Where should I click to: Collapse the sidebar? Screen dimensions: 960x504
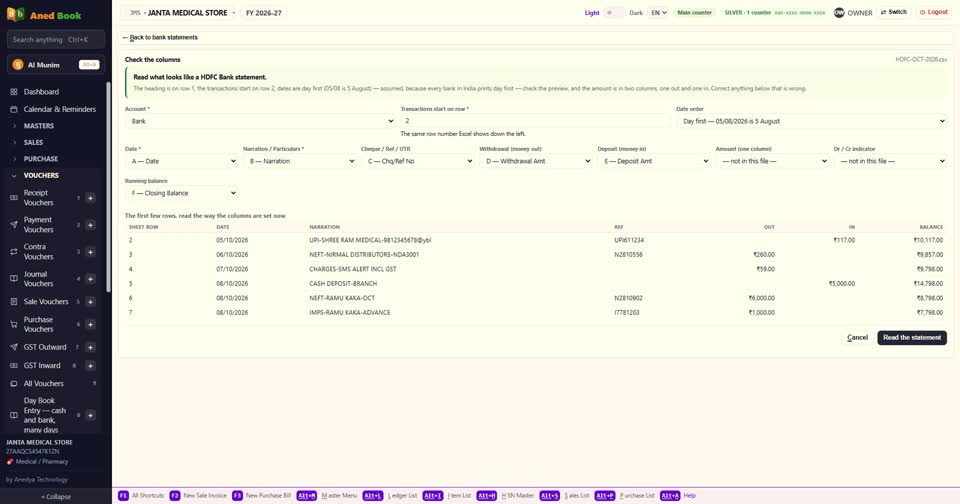click(x=56, y=497)
